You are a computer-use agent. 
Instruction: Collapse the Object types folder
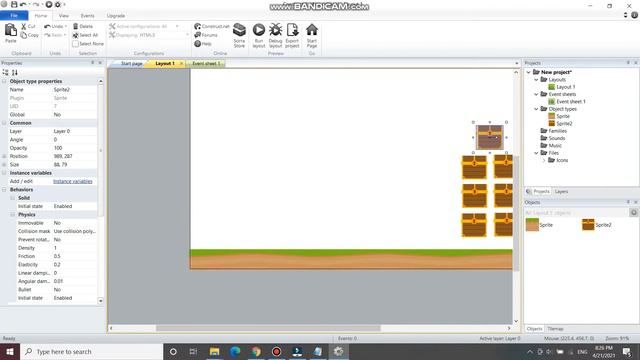tap(536, 109)
